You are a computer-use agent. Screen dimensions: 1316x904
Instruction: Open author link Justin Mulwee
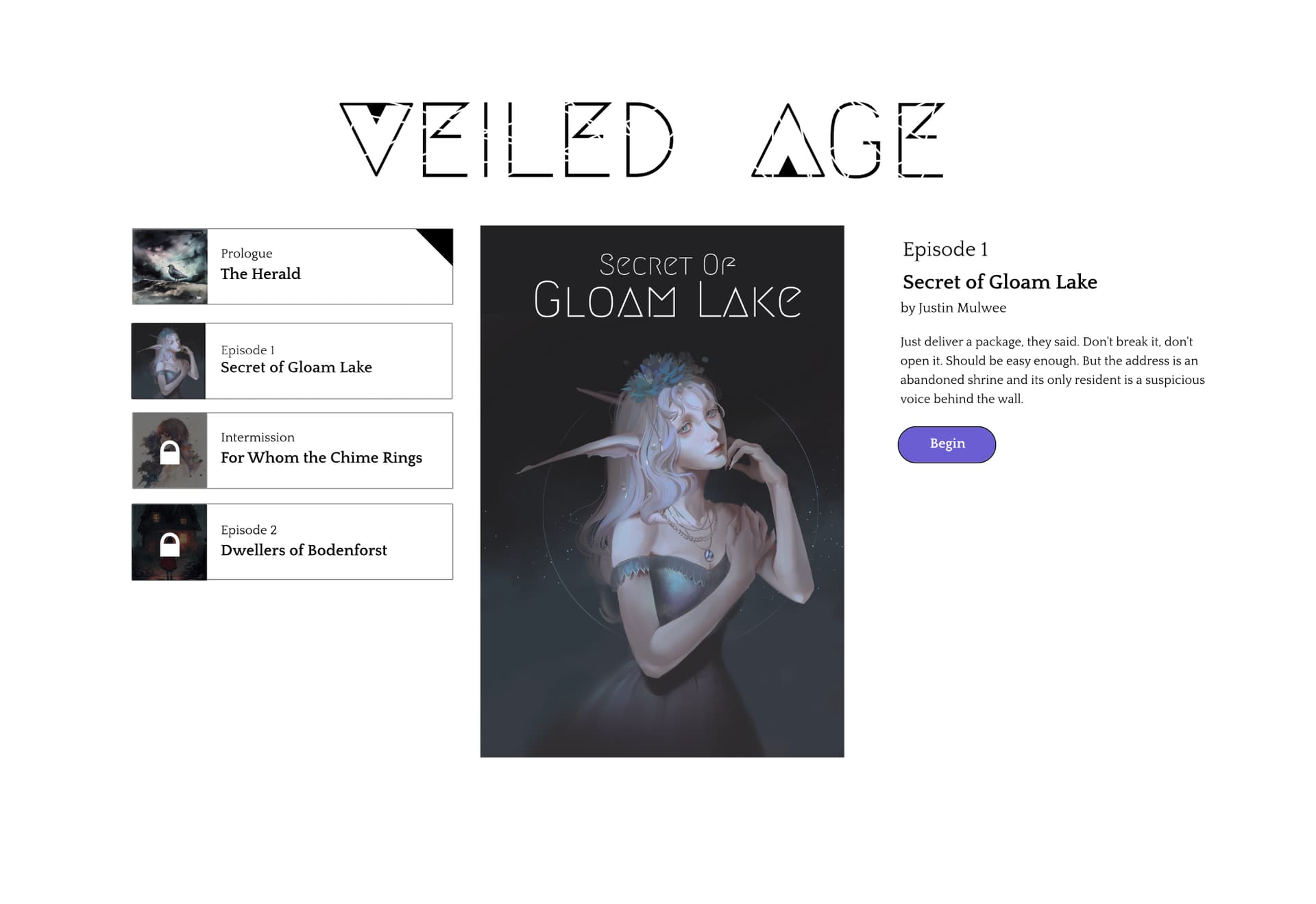pos(962,308)
